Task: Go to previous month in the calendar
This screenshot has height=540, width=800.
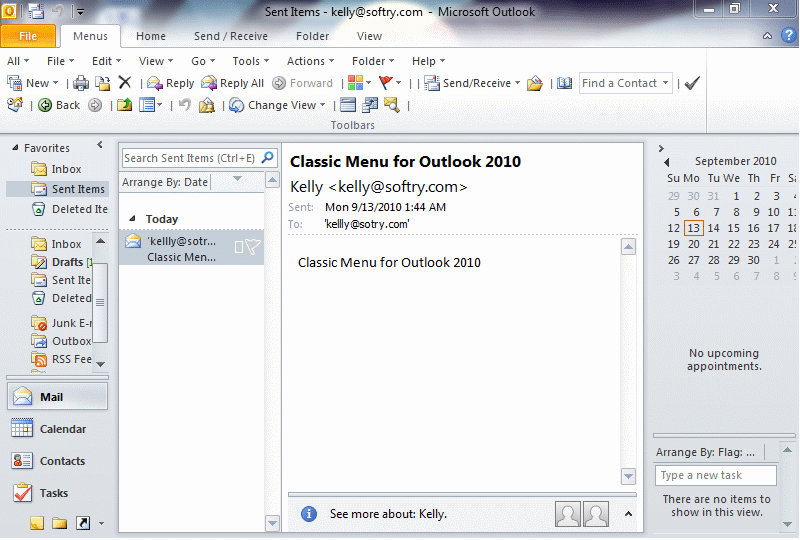Action: pos(667,162)
